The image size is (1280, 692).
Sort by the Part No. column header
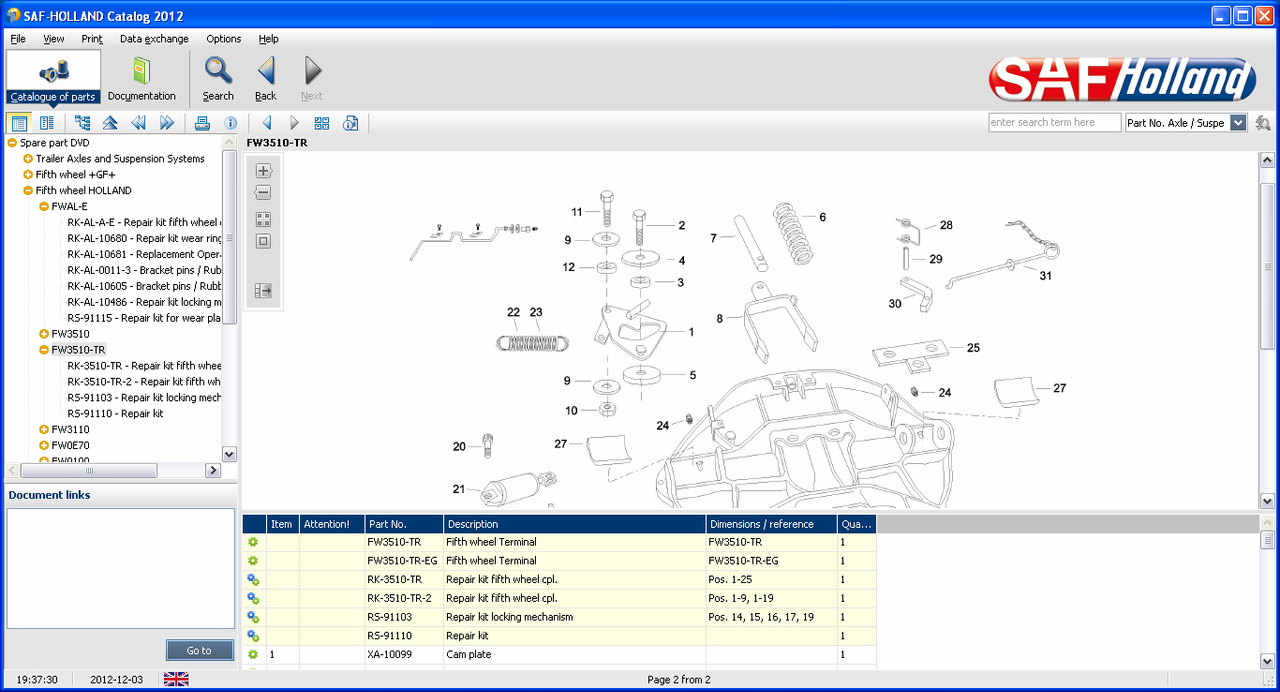(404, 524)
